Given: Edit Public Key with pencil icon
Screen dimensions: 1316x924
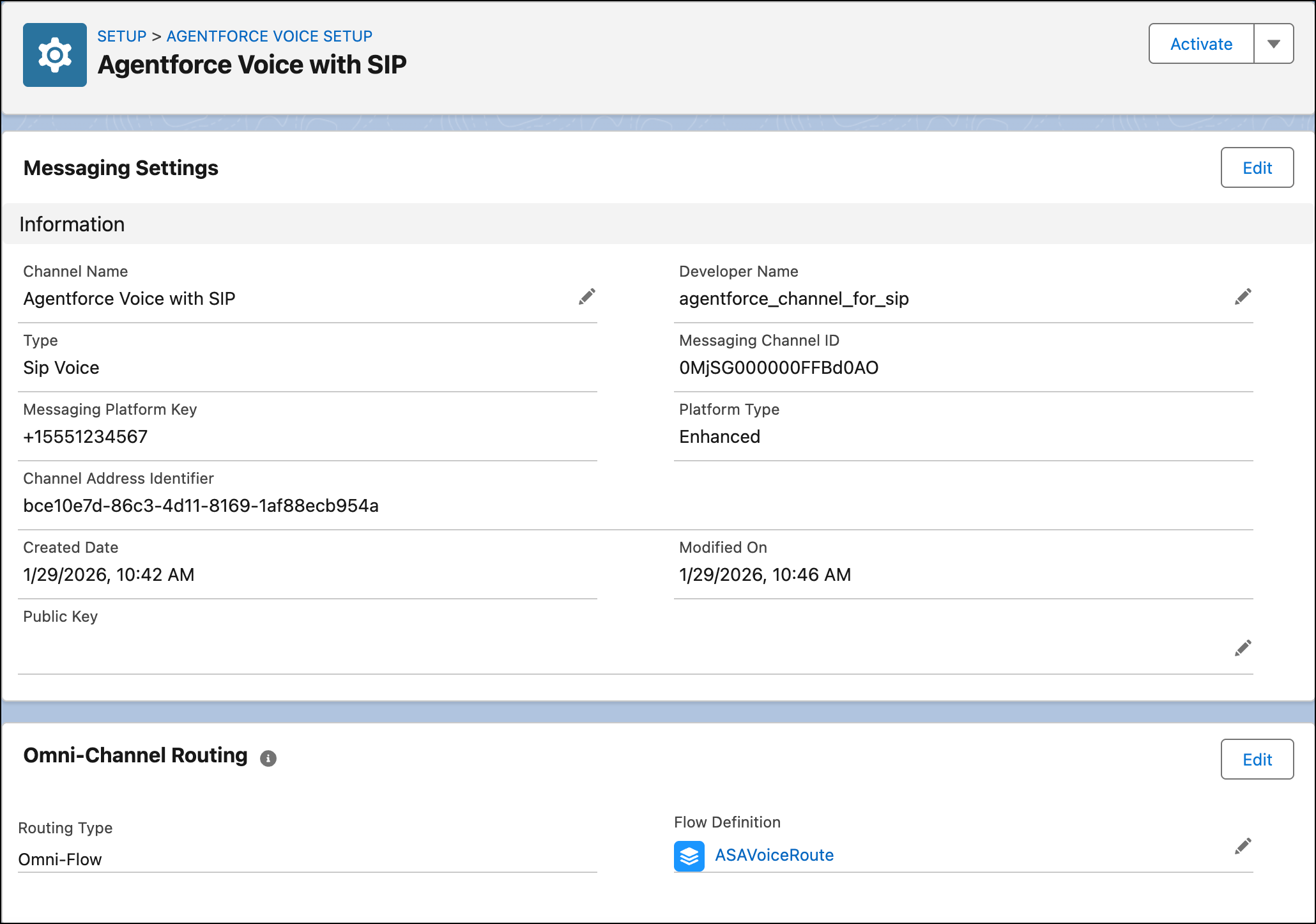Looking at the screenshot, I should tap(1243, 648).
